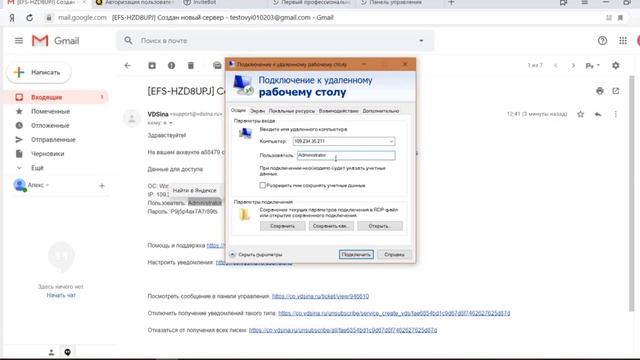This screenshot has height=360, width=640.
Task: Click the Пользователь input field
Action: coord(346,156)
